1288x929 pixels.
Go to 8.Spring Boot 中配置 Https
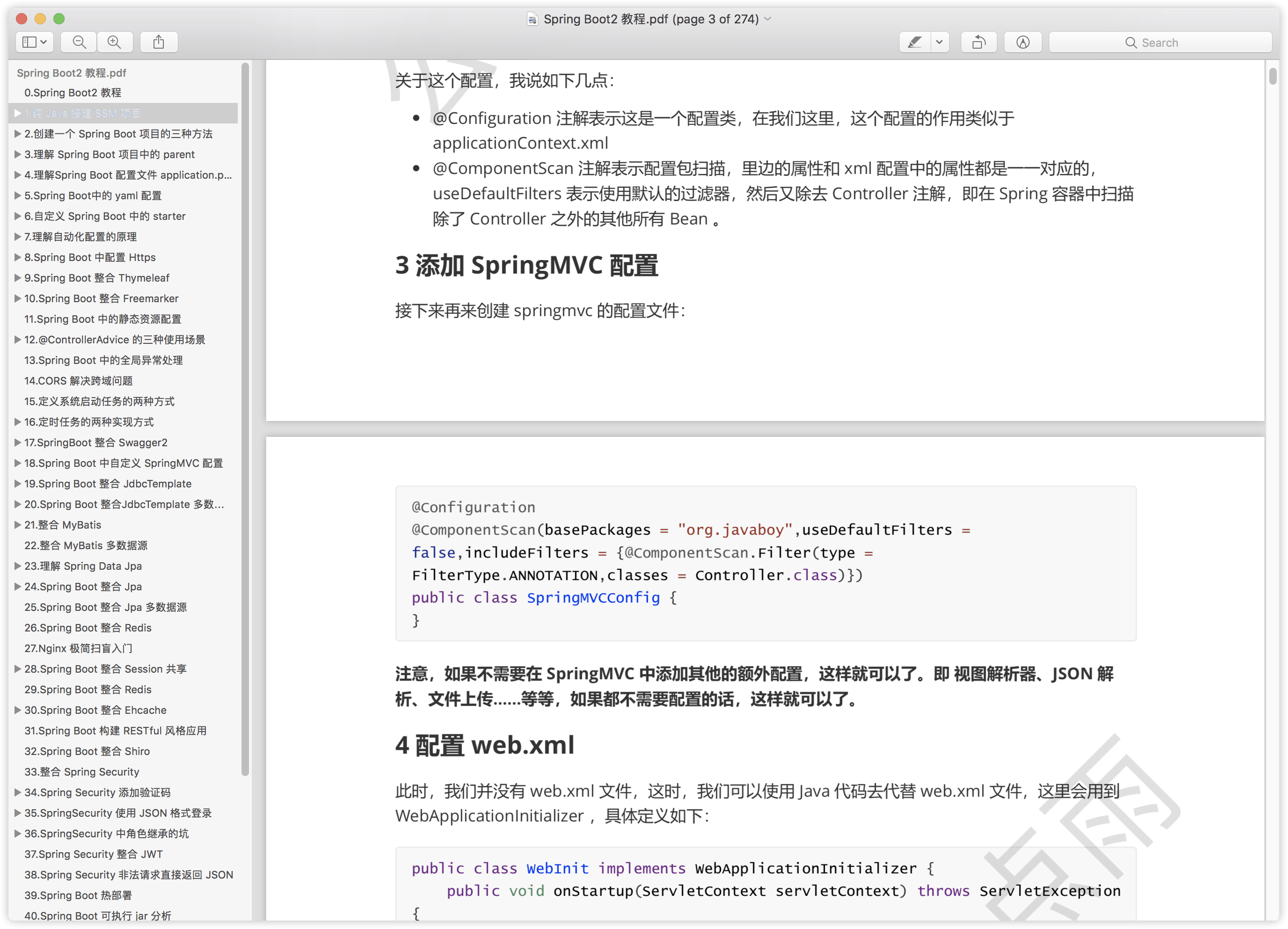click(90, 257)
